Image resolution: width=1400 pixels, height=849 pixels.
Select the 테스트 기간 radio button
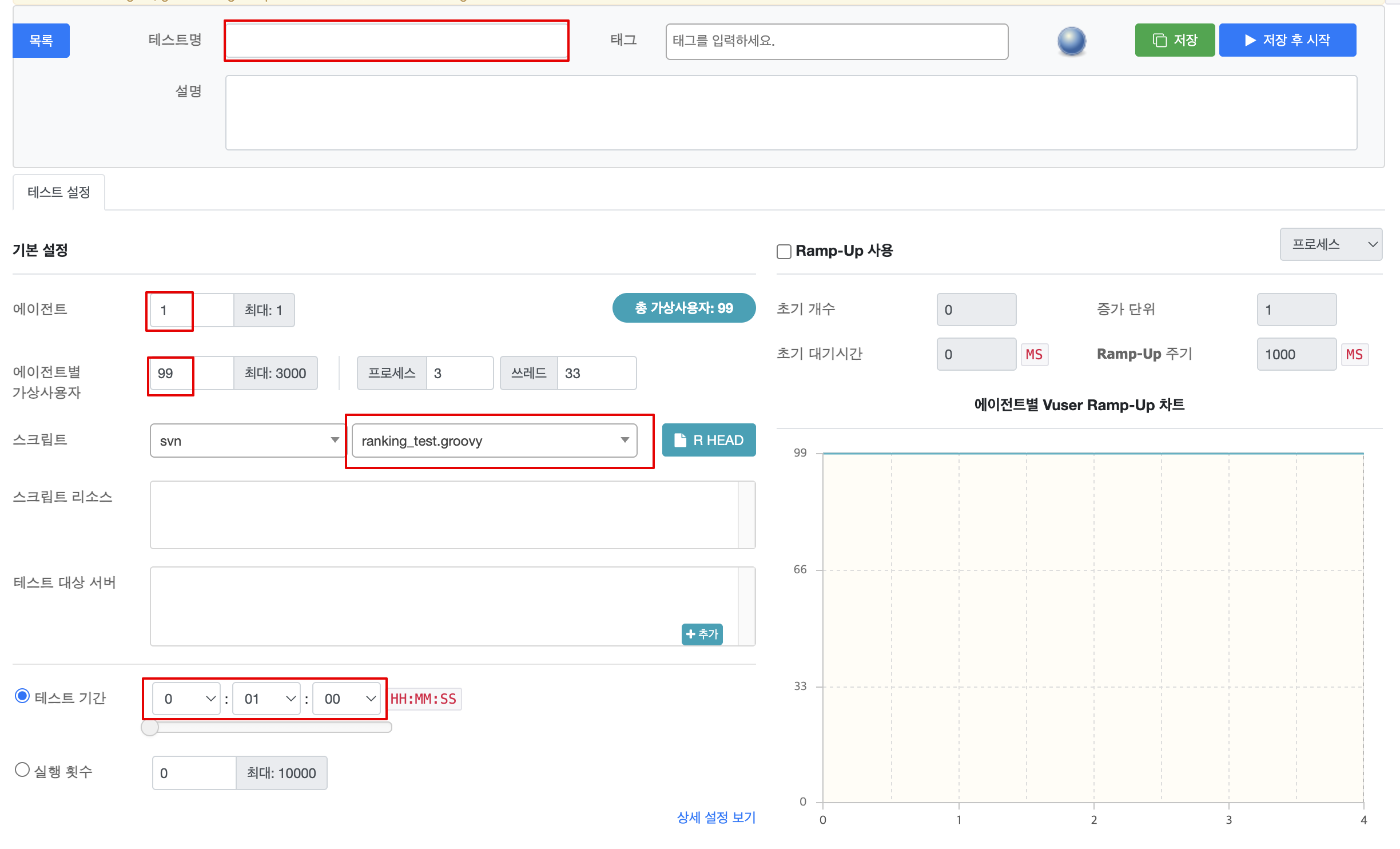(22, 696)
